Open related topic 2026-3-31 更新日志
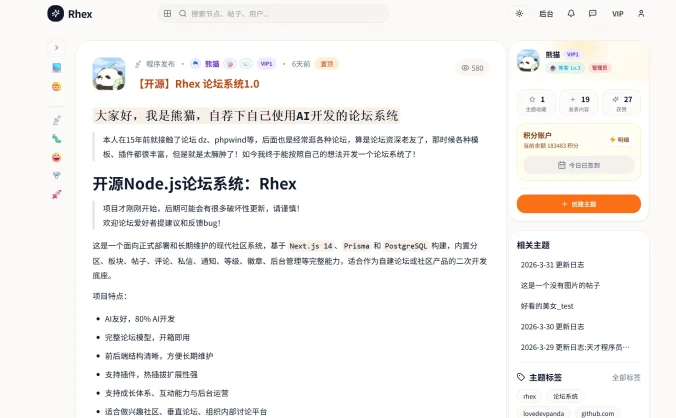The image size is (676, 418). (552, 265)
